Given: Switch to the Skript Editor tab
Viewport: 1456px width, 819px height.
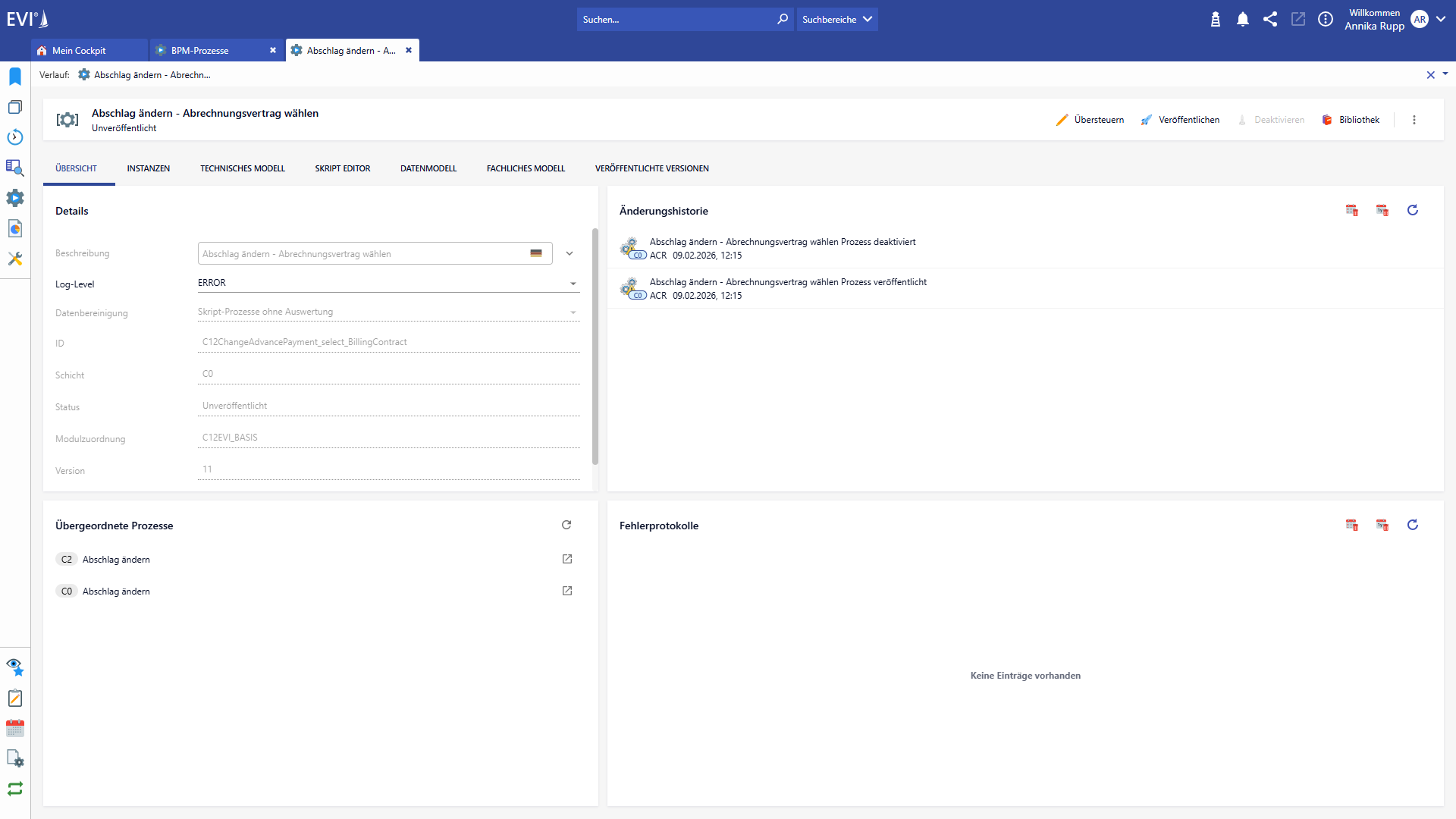Looking at the screenshot, I should pyautogui.click(x=343, y=168).
